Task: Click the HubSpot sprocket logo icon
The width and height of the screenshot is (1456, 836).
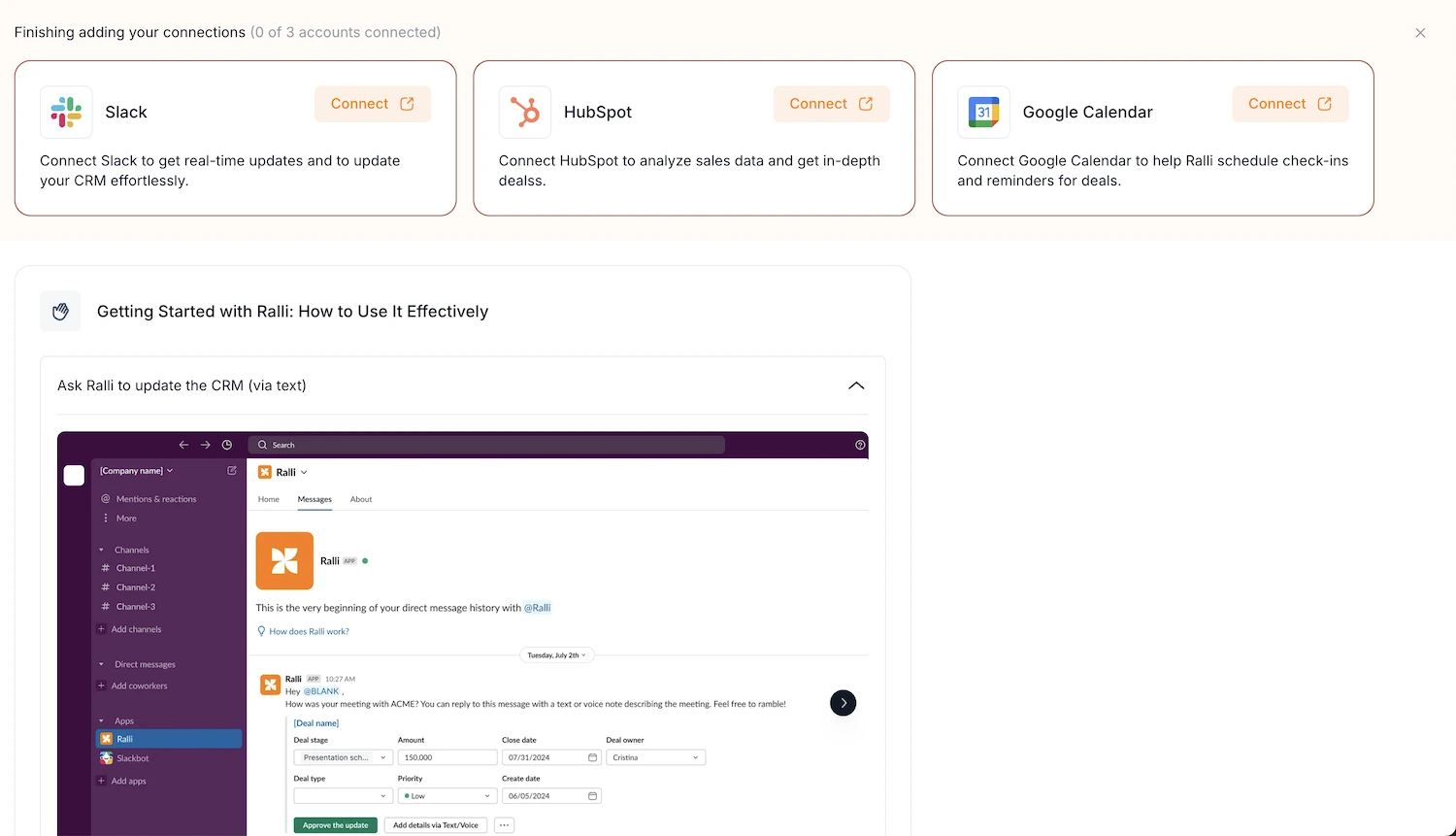Action: (x=524, y=111)
